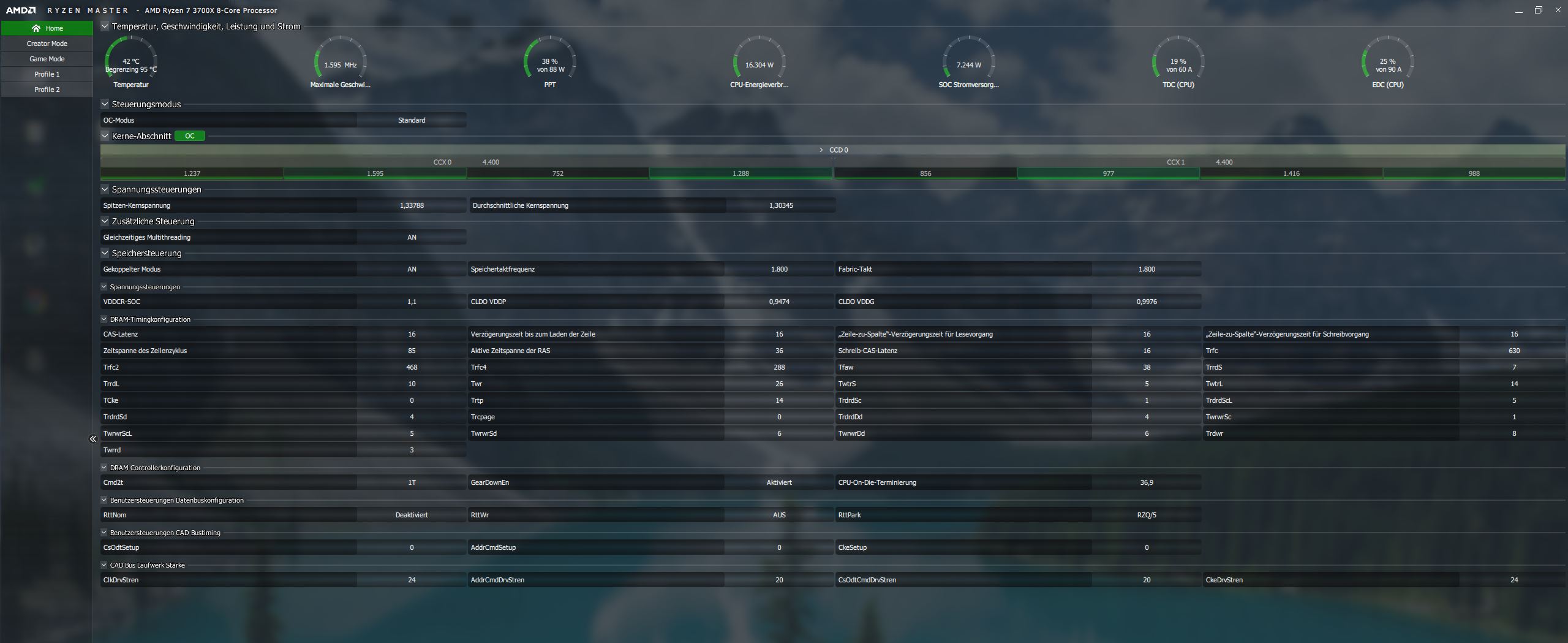Collapse the sidebar with double-chevron icon
Screen dimensions: 1568x643
coord(93,439)
